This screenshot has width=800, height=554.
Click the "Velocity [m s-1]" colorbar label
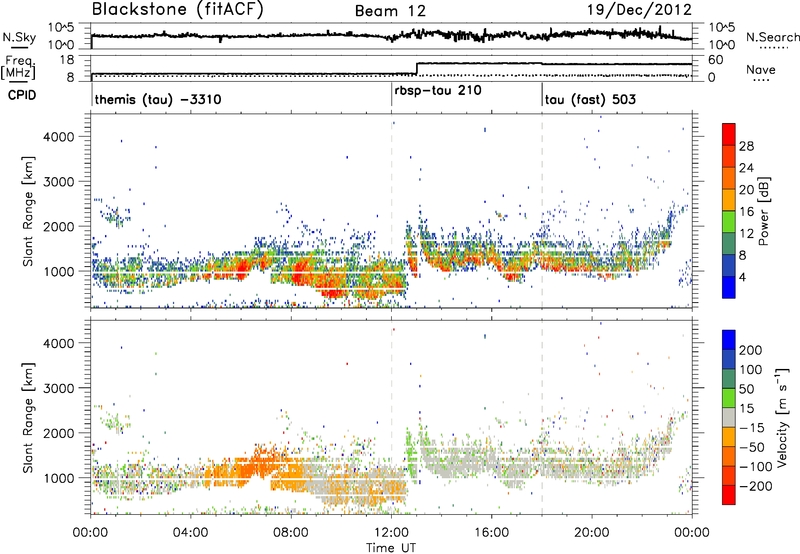pyautogui.click(x=782, y=417)
